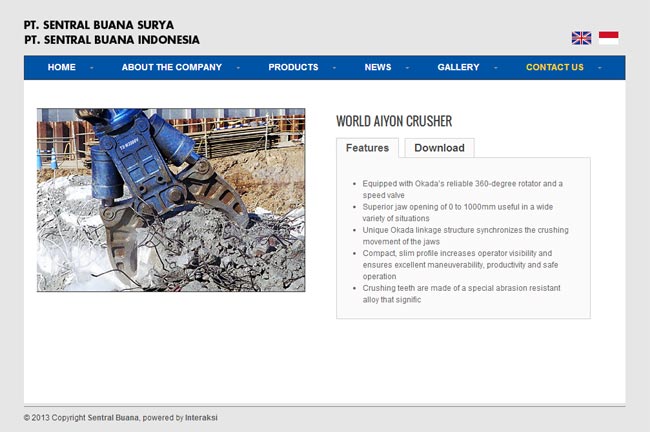Switch language with the Indonesian flag icon
This screenshot has height=432, width=650.
tap(609, 38)
